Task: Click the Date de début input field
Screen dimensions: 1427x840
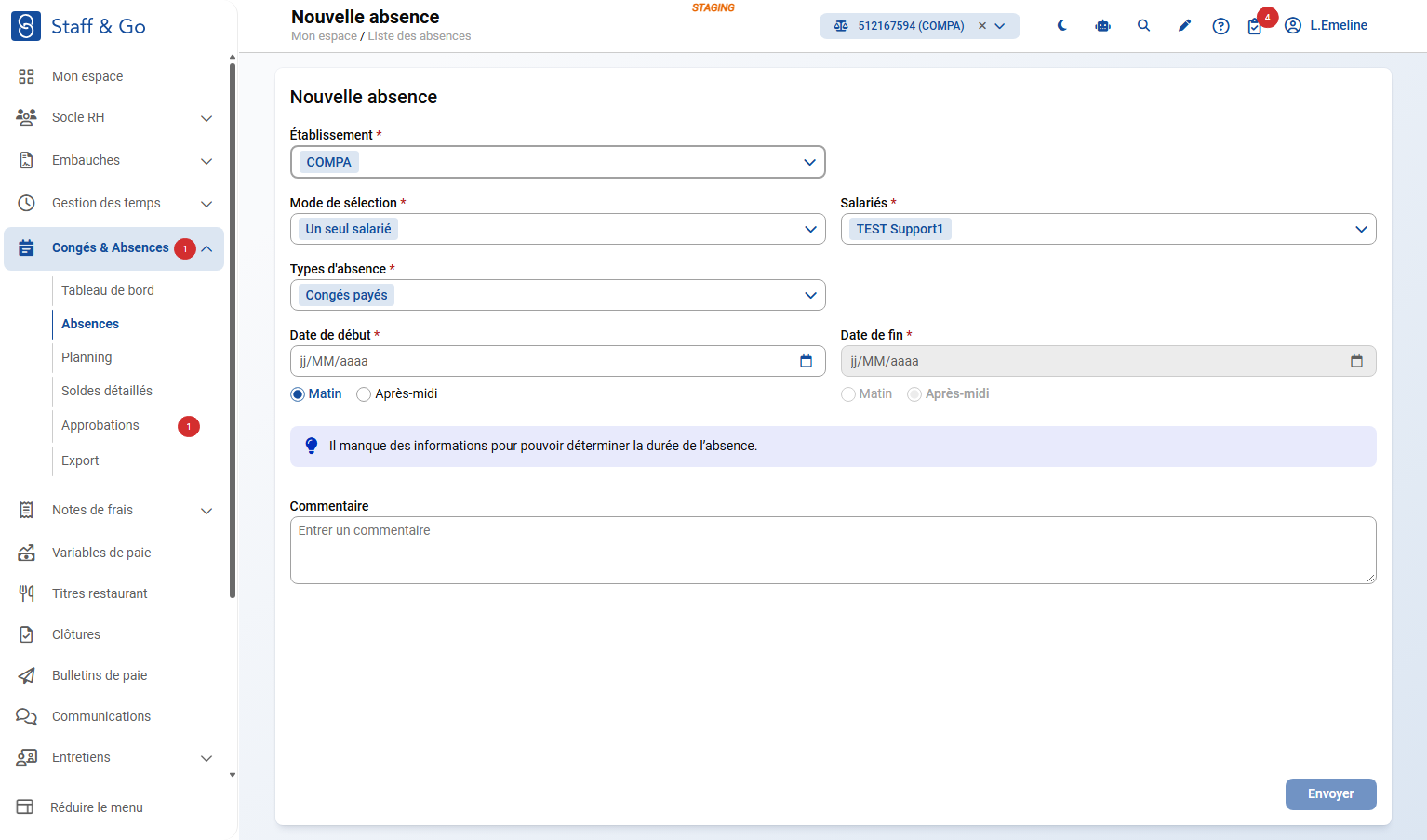Action: click(557, 361)
